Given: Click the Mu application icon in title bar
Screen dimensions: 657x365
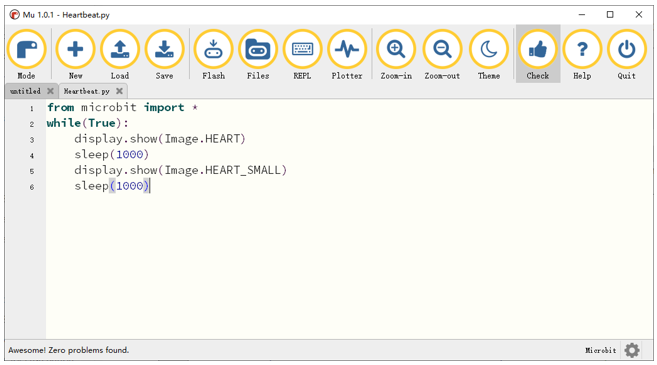Looking at the screenshot, I should (15, 15).
